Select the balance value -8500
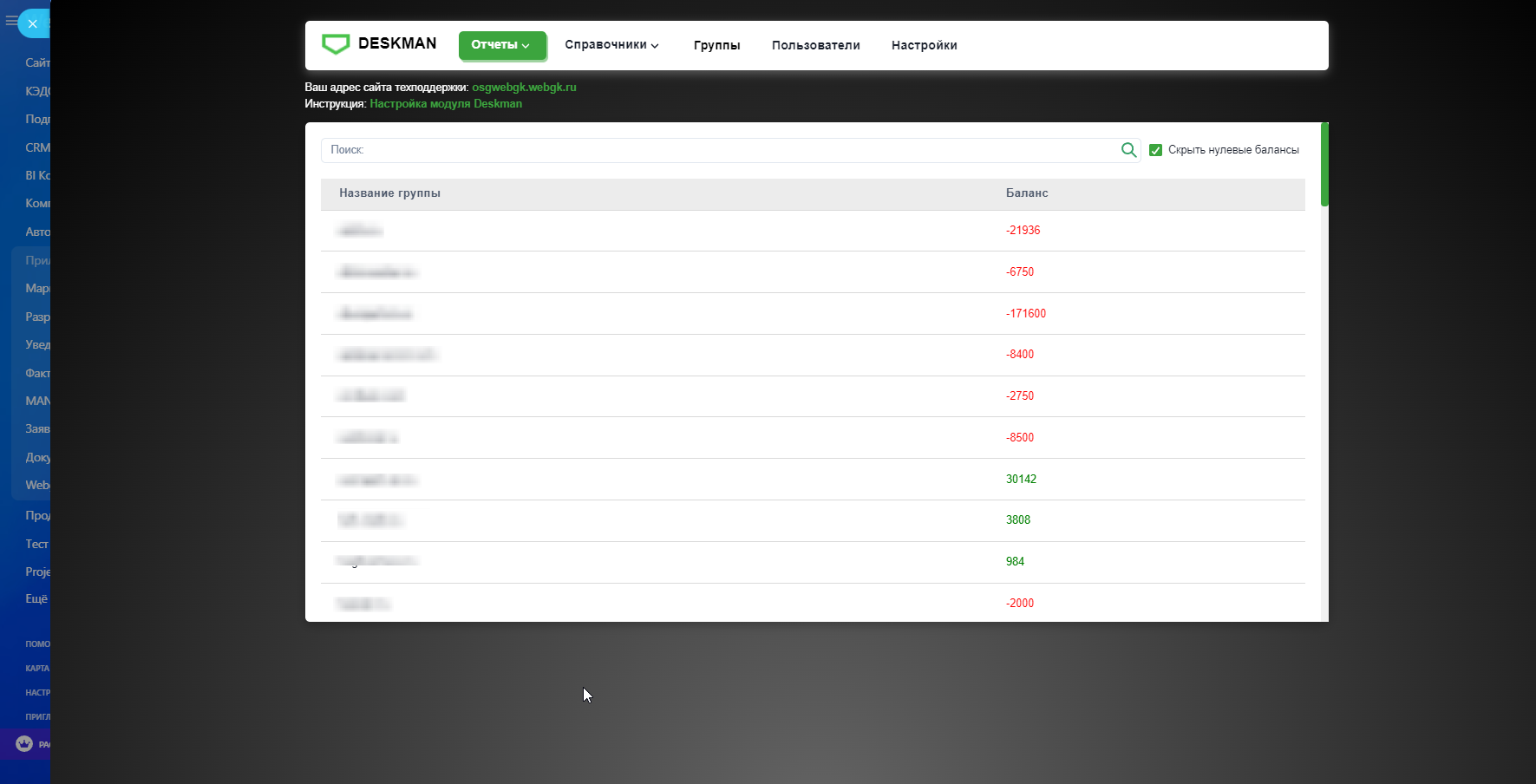The image size is (1536, 784). click(1020, 437)
